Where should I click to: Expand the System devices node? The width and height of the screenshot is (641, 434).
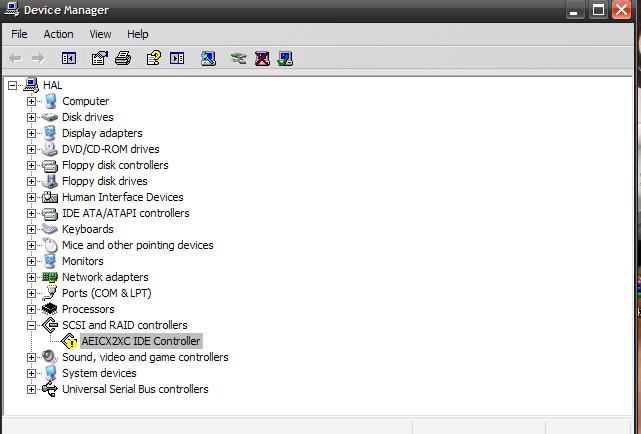click(x=31, y=373)
